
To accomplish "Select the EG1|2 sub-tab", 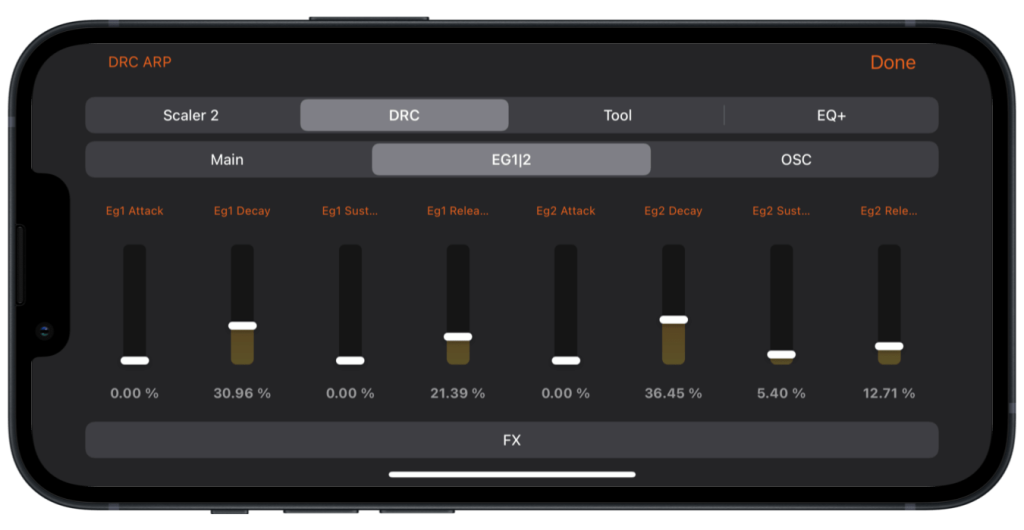I will click(x=511, y=159).
